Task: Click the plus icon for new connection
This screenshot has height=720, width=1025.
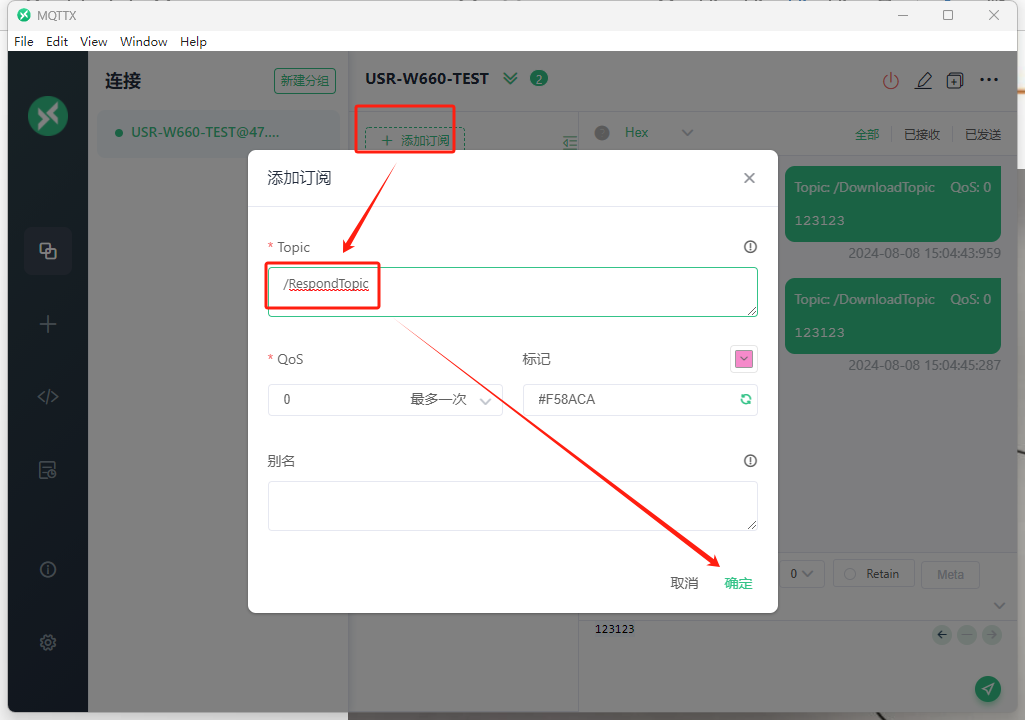Action: coord(48,324)
